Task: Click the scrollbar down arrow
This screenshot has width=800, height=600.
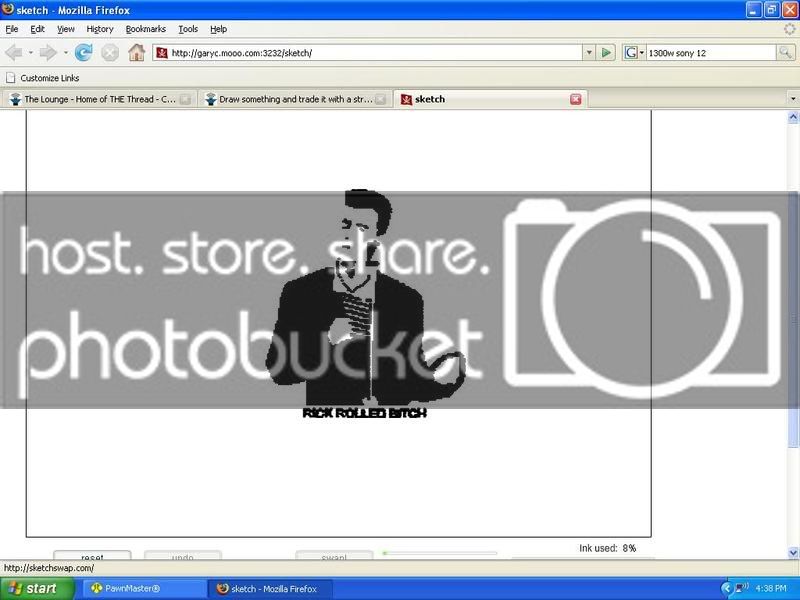Action: [x=793, y=553]
